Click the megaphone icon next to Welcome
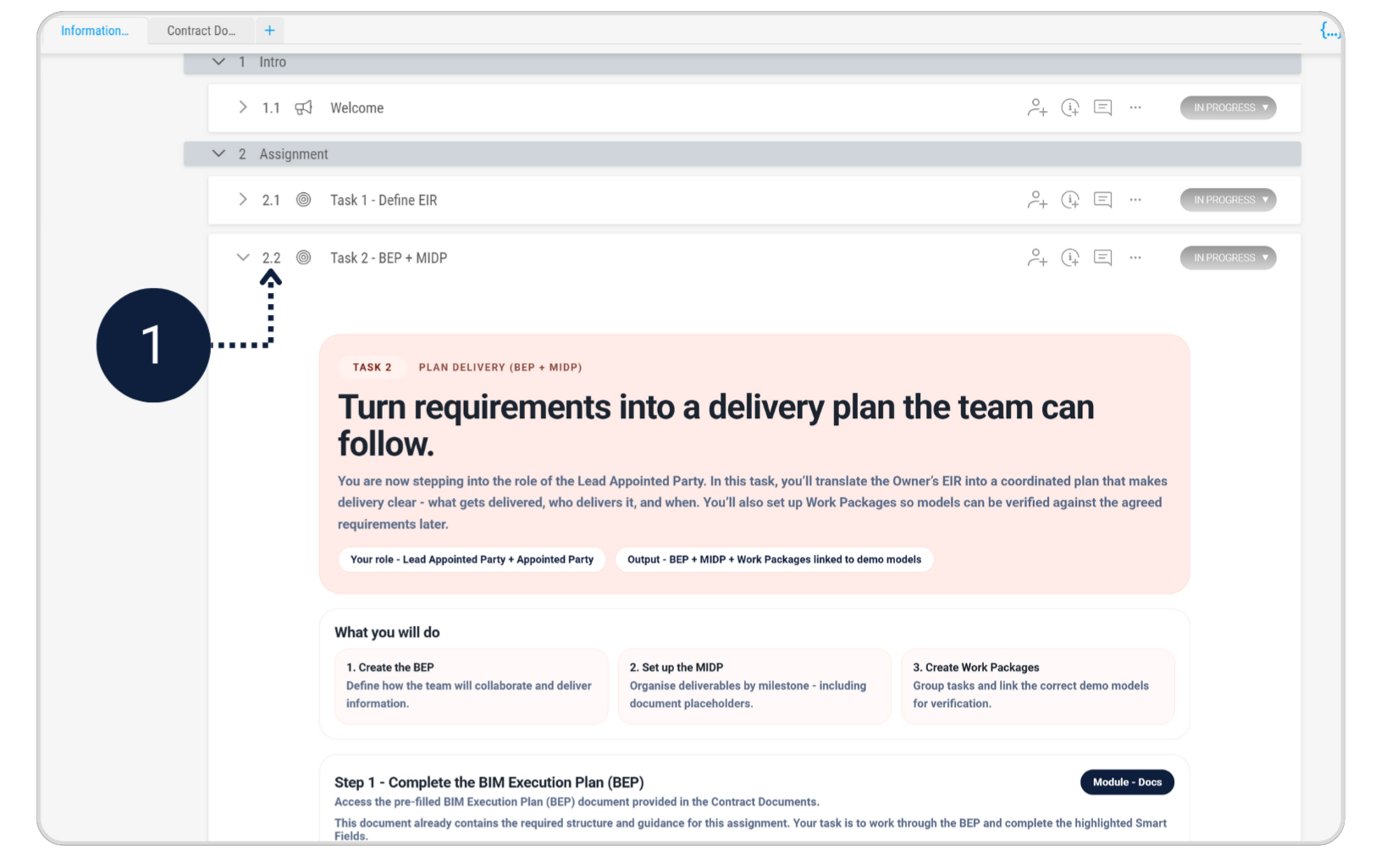 (304, 108)
